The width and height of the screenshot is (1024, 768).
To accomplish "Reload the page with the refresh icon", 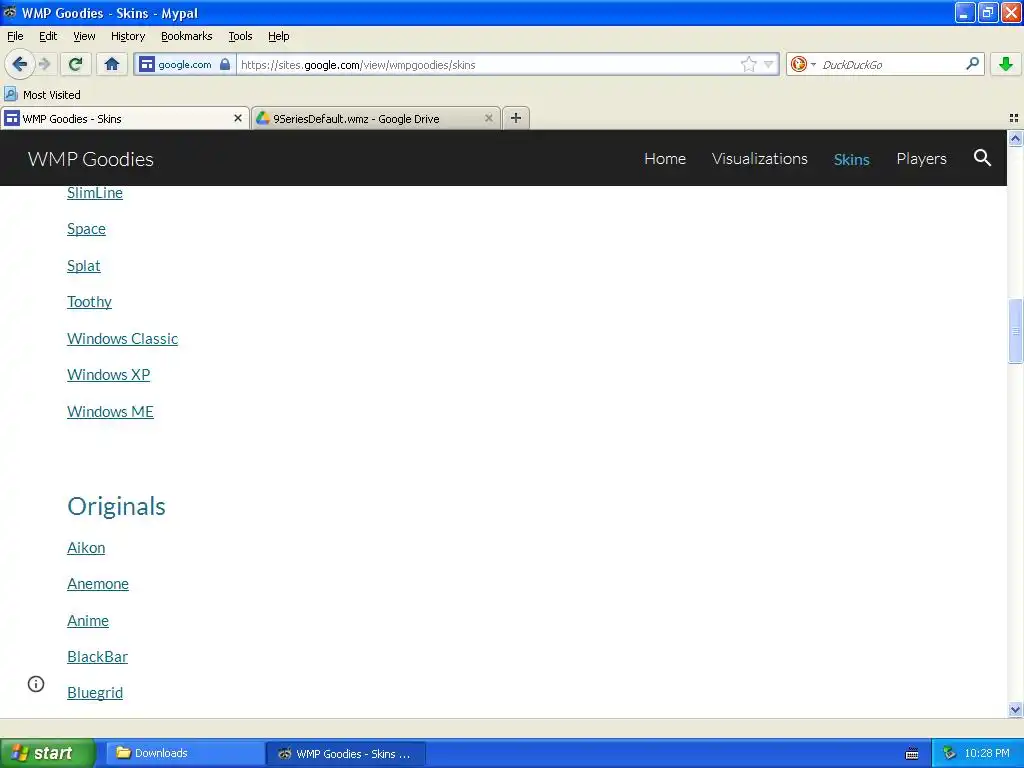I will (76, 64).
